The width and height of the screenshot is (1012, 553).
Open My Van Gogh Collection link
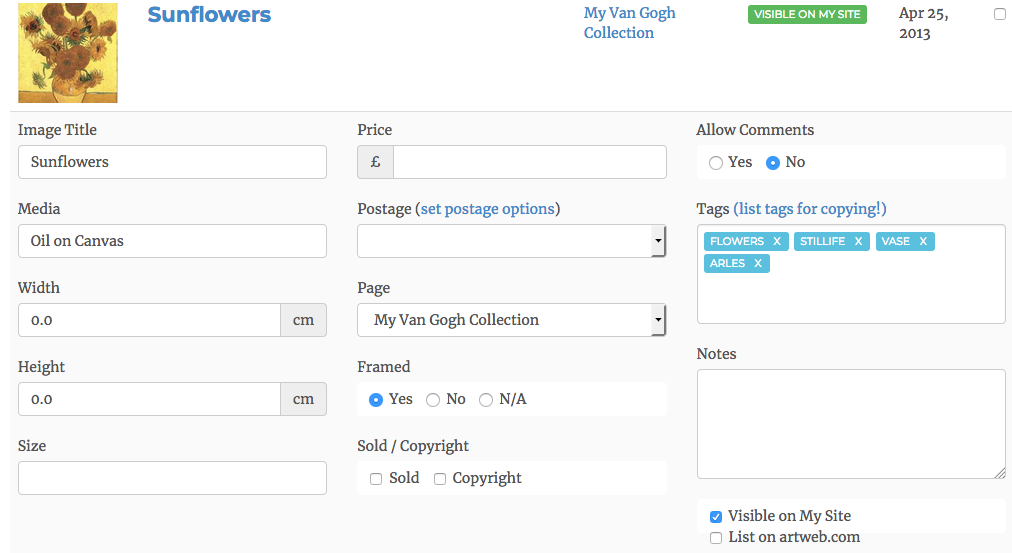(629, 23)
